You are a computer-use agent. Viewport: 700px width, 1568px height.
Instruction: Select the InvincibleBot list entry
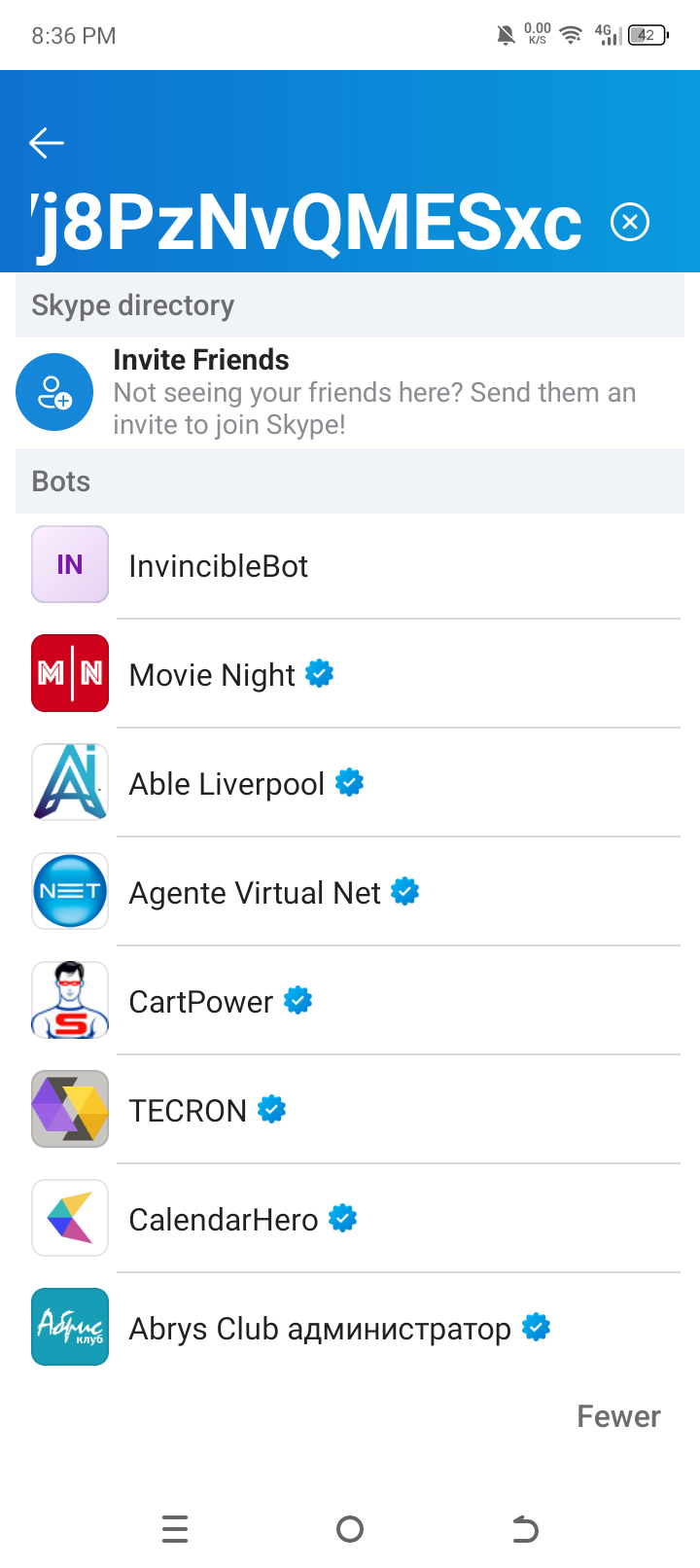click(x=350, y=564)
